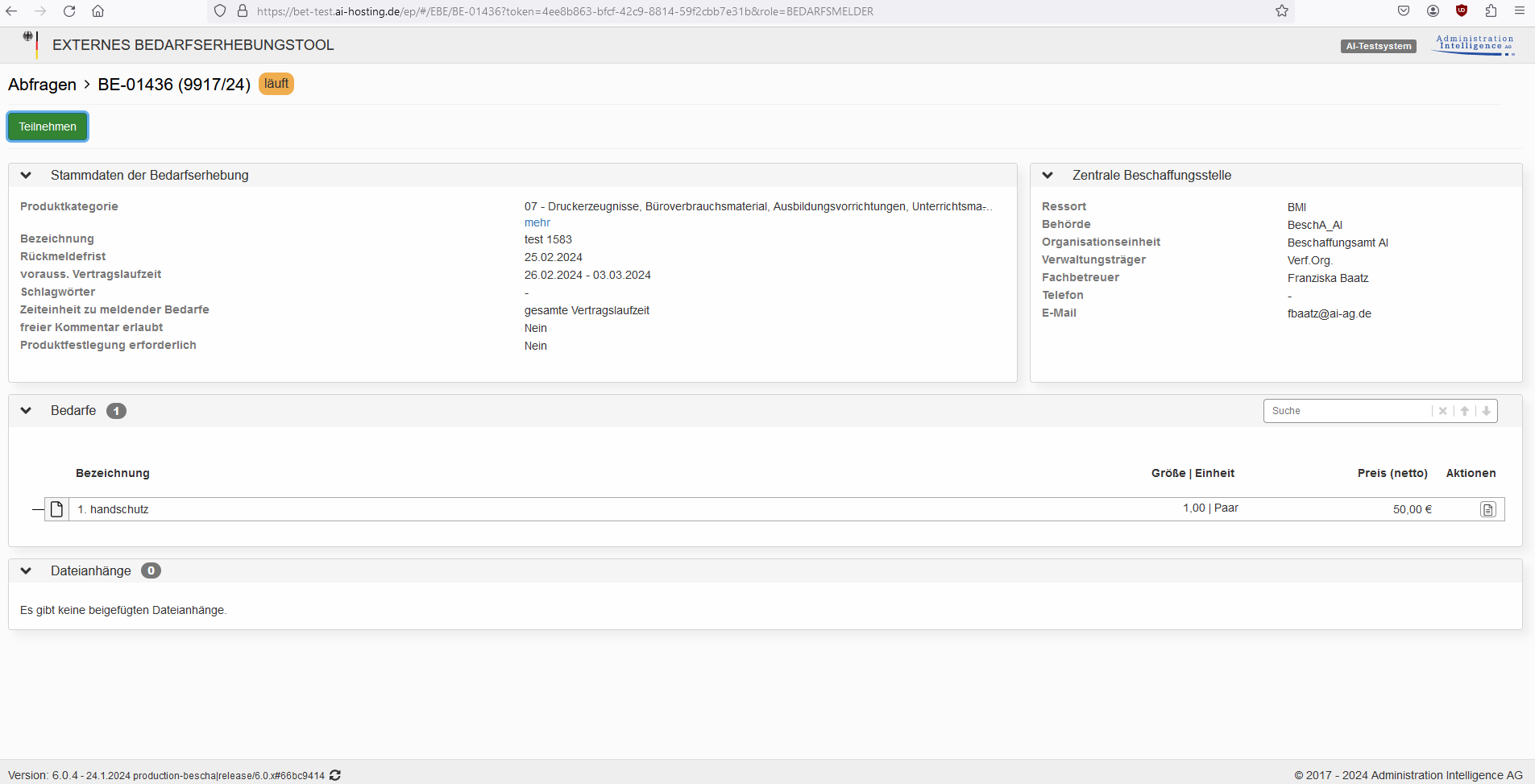
Task: Collapse Zentrale Beschaffungsstelle panel
Action: pyautogui.click(x=1048, y=175)
